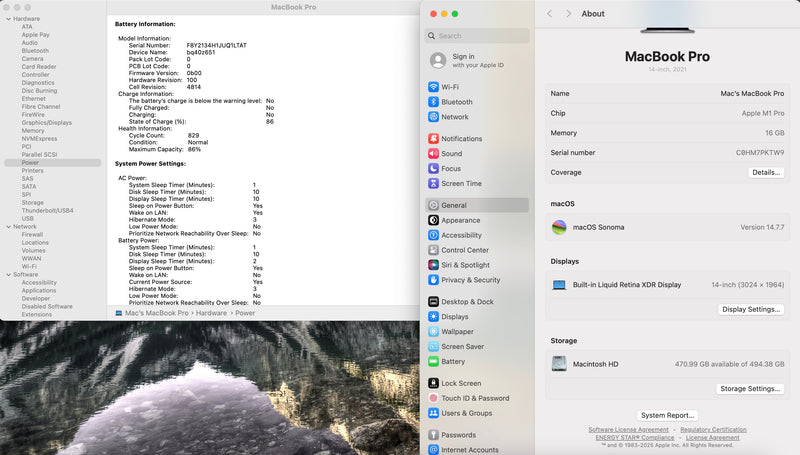The image size is (800, 455).
Task: Click the Wallpaper icon
Action: [x=433, y=331]
